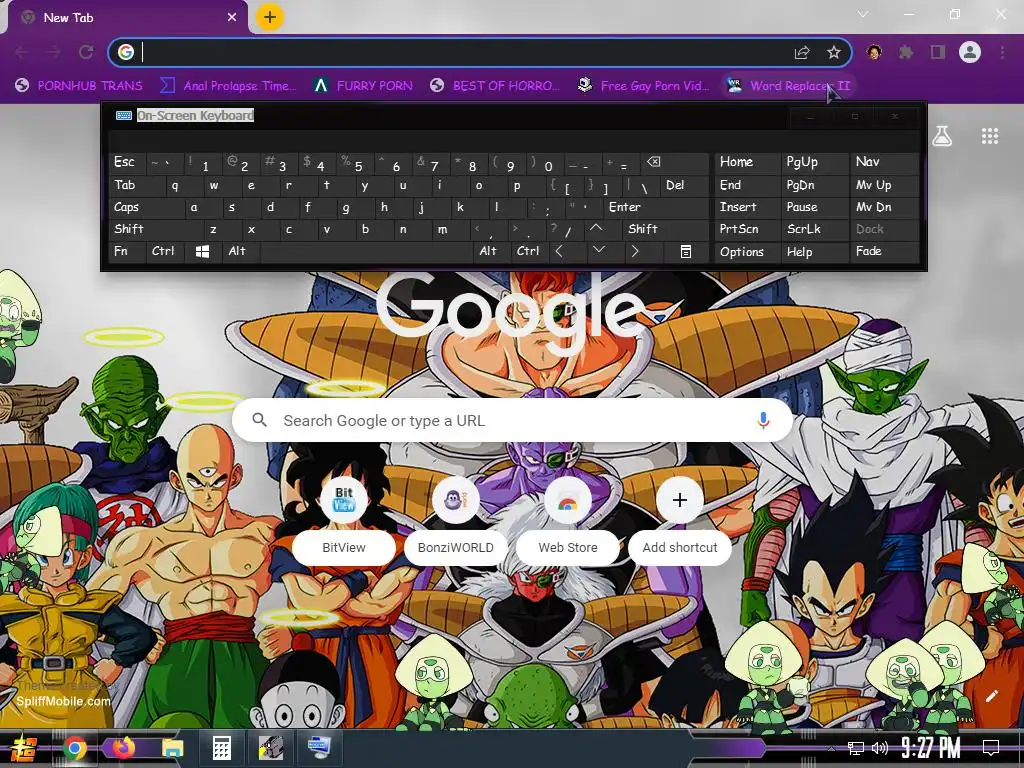
Task: Click Add shortcut tile
Action: 680,521
